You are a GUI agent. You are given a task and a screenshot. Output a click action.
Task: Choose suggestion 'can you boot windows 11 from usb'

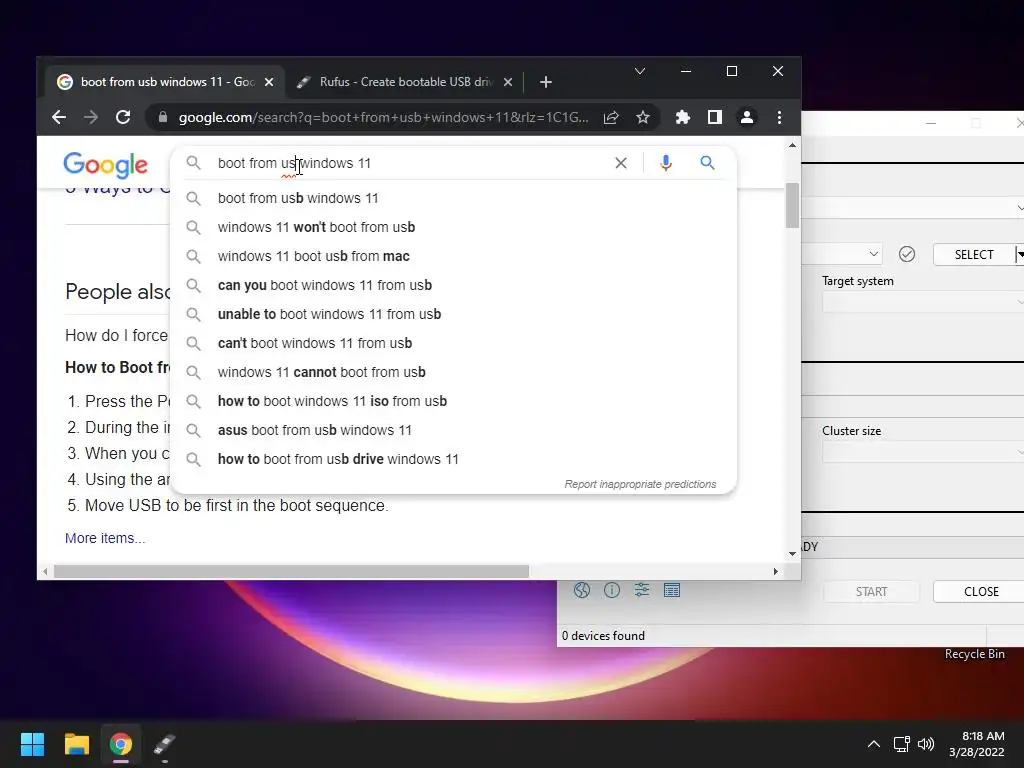click(x=453, y=285)
